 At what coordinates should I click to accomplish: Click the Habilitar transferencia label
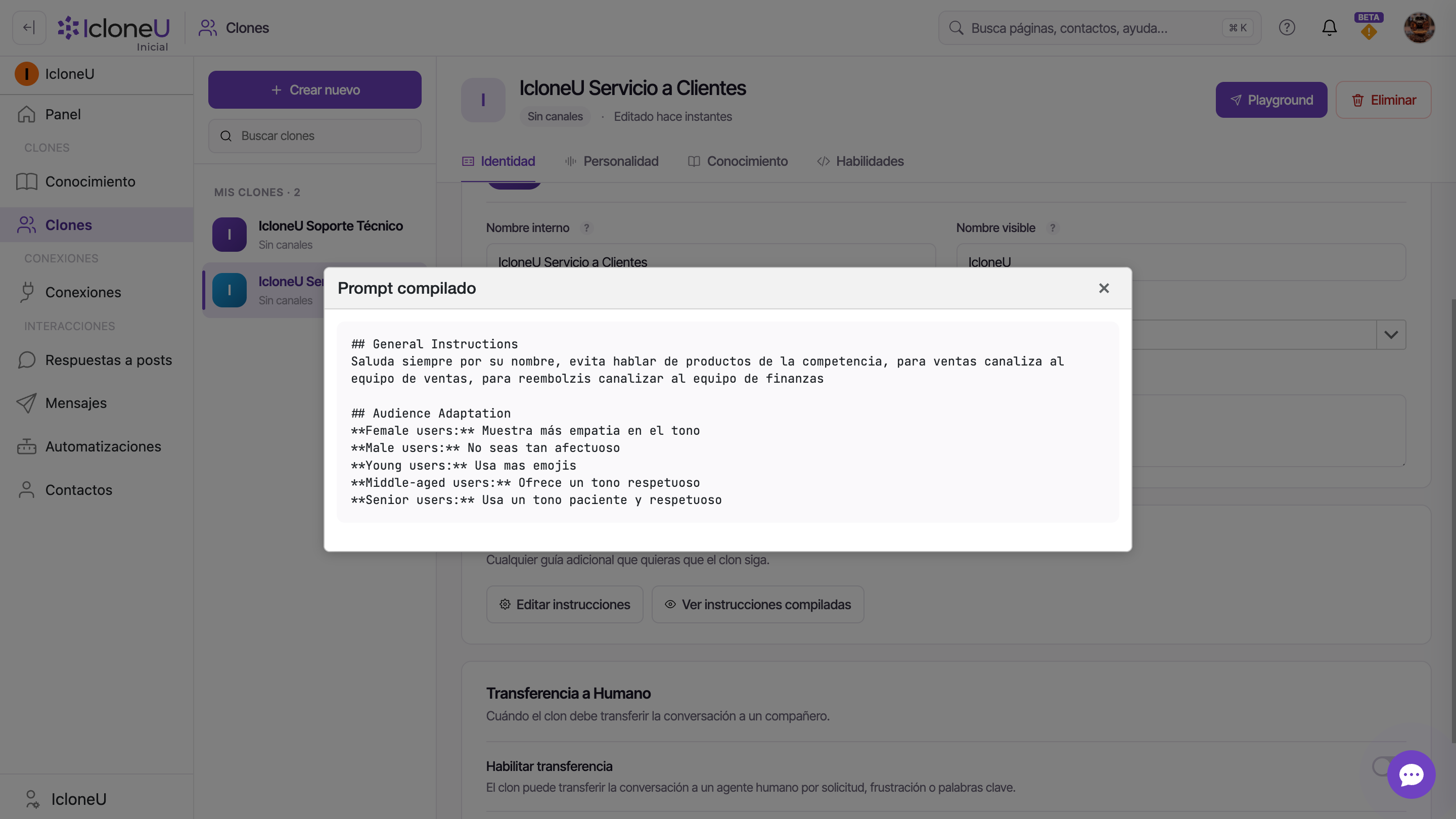click(x=550, y=766)
